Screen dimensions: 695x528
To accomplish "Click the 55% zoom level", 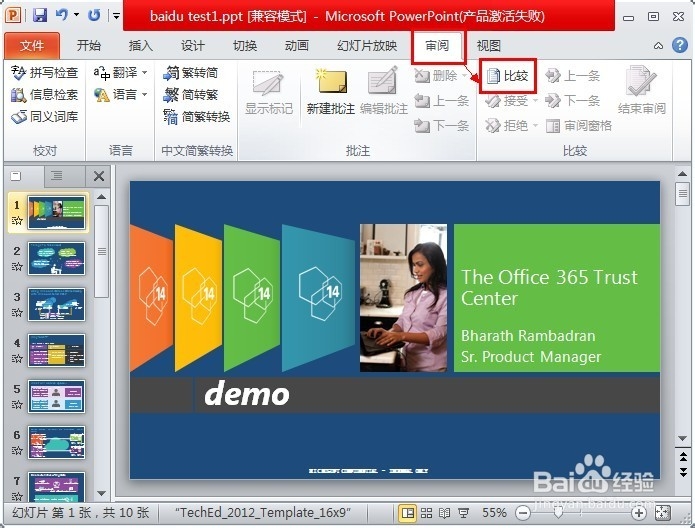I will [494, 513].
